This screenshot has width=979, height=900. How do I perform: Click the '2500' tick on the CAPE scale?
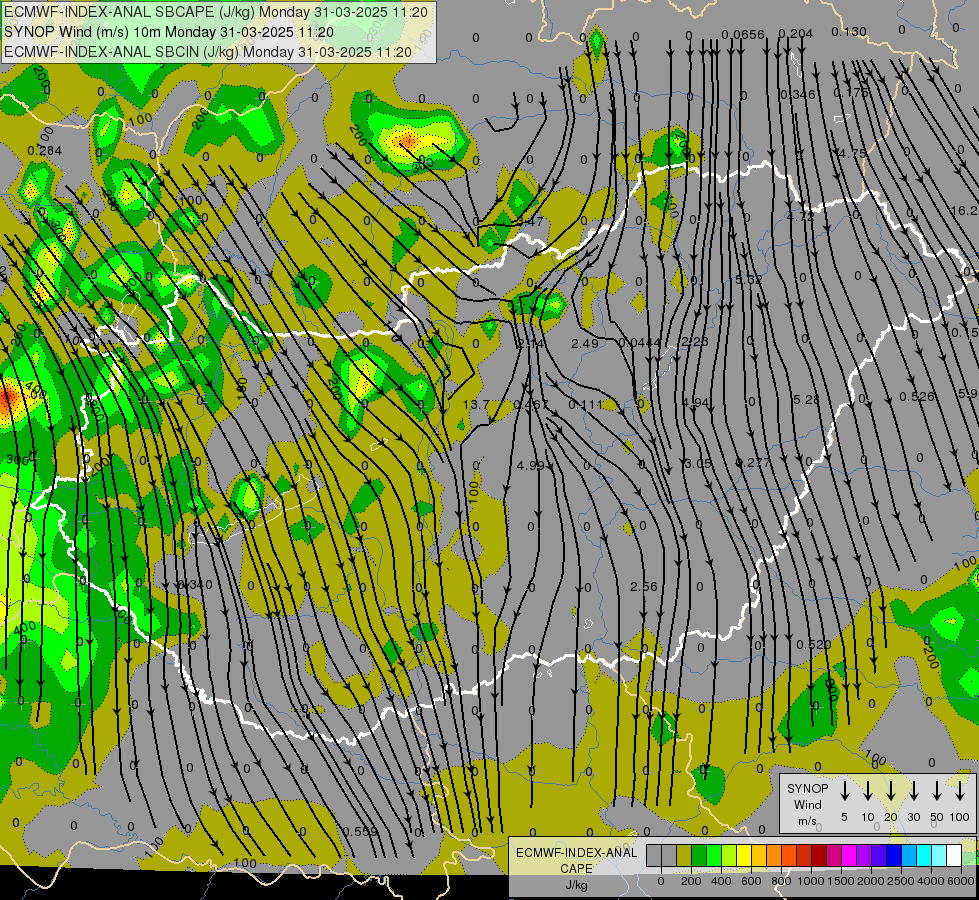901,881
